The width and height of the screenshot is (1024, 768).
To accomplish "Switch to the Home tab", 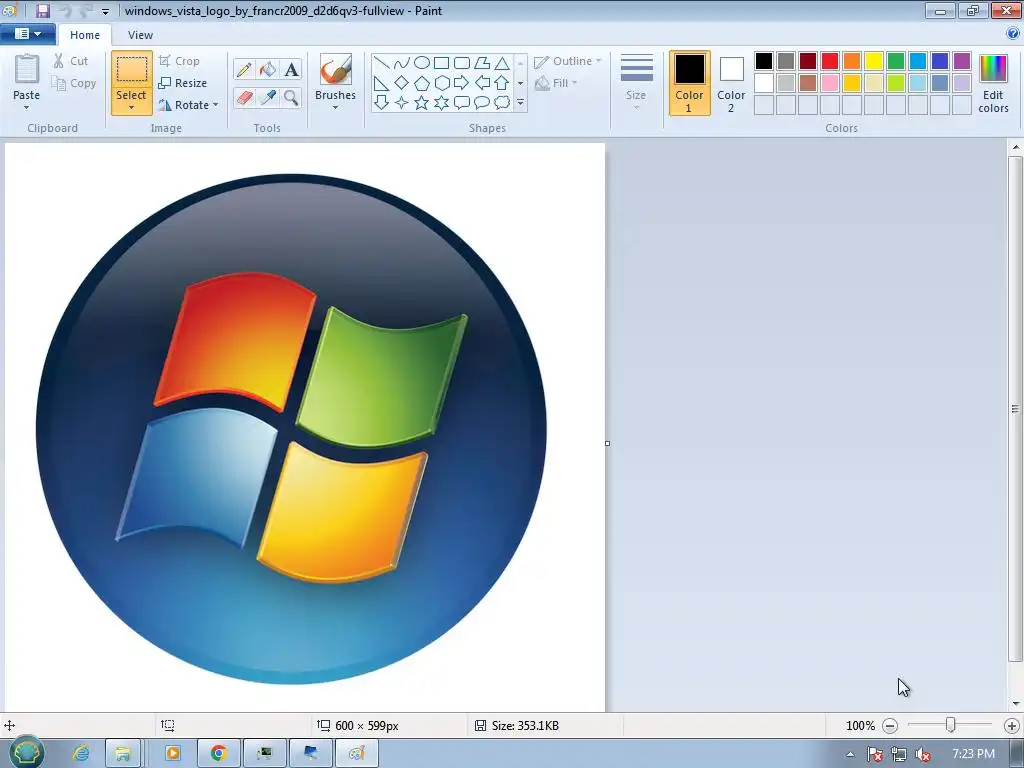I will [85, 35].
